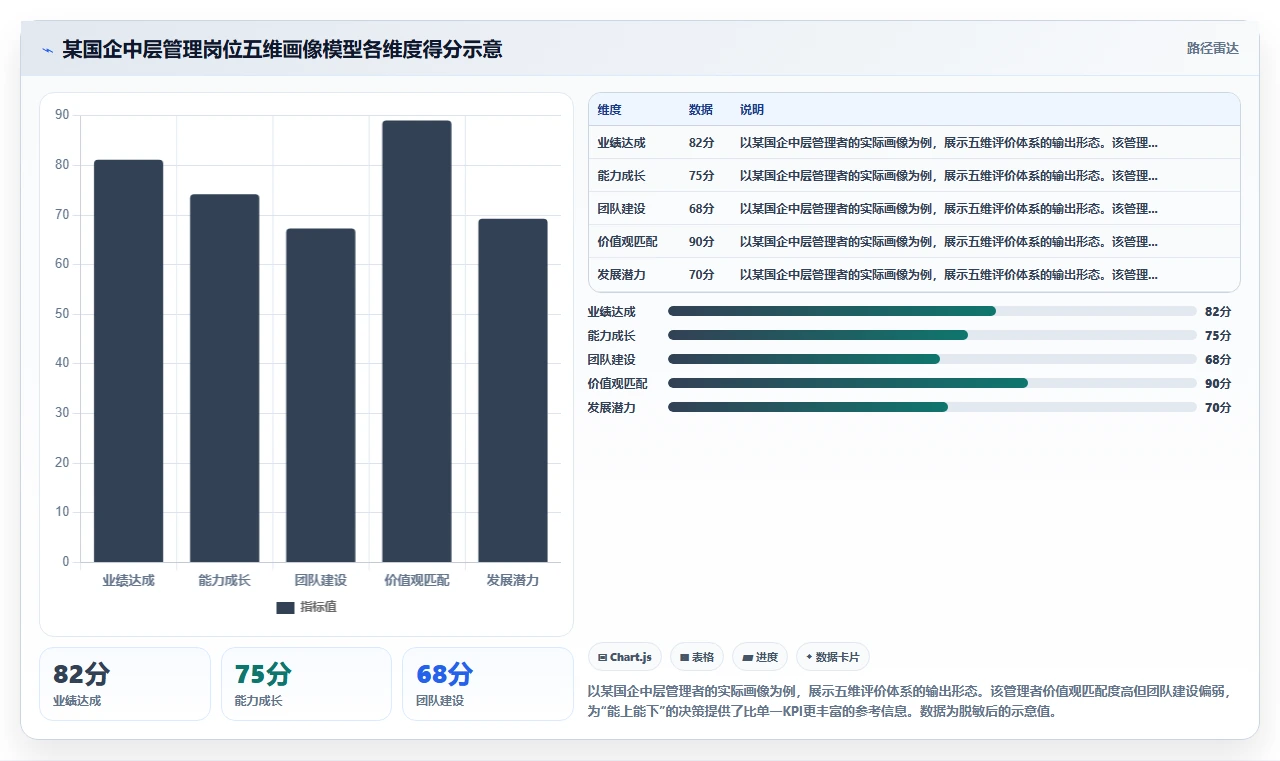The image size is (1280, 761).
Task: Select the 价值观匹配 90分 table row
Action: tap(914, 242)
